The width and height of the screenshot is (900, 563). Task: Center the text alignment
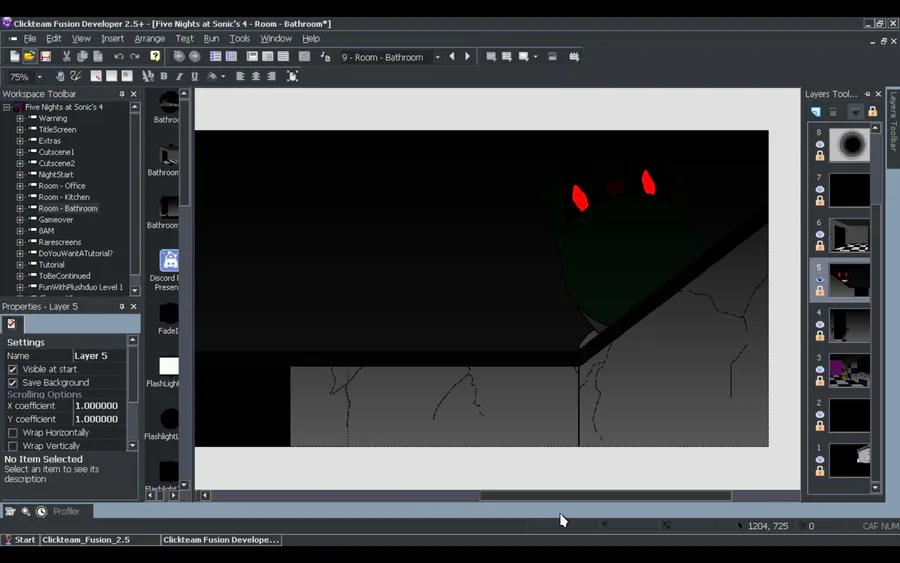pos(255,76)
